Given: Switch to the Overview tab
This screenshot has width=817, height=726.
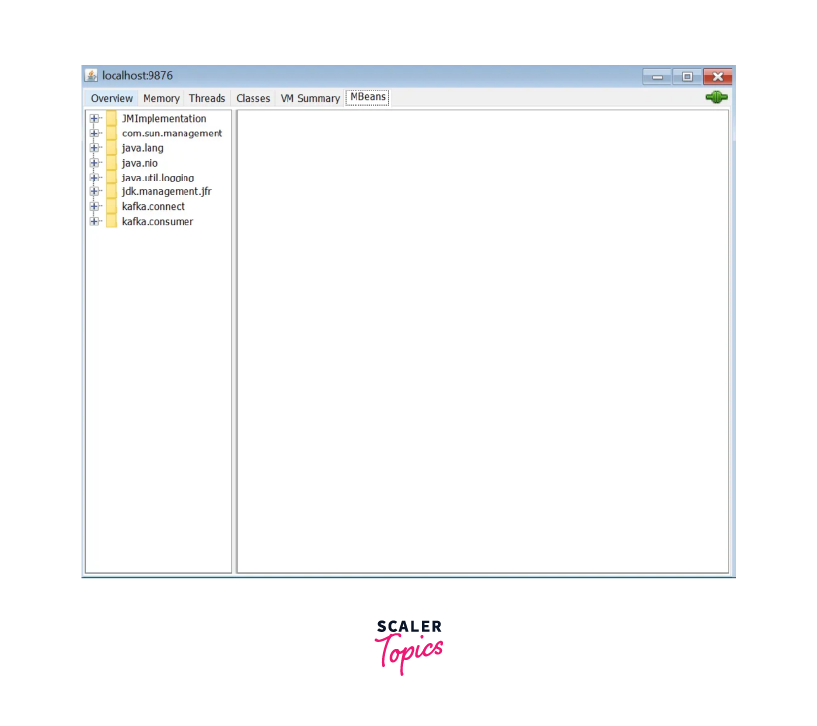Looking at the screenshot, I should (111, 99).
